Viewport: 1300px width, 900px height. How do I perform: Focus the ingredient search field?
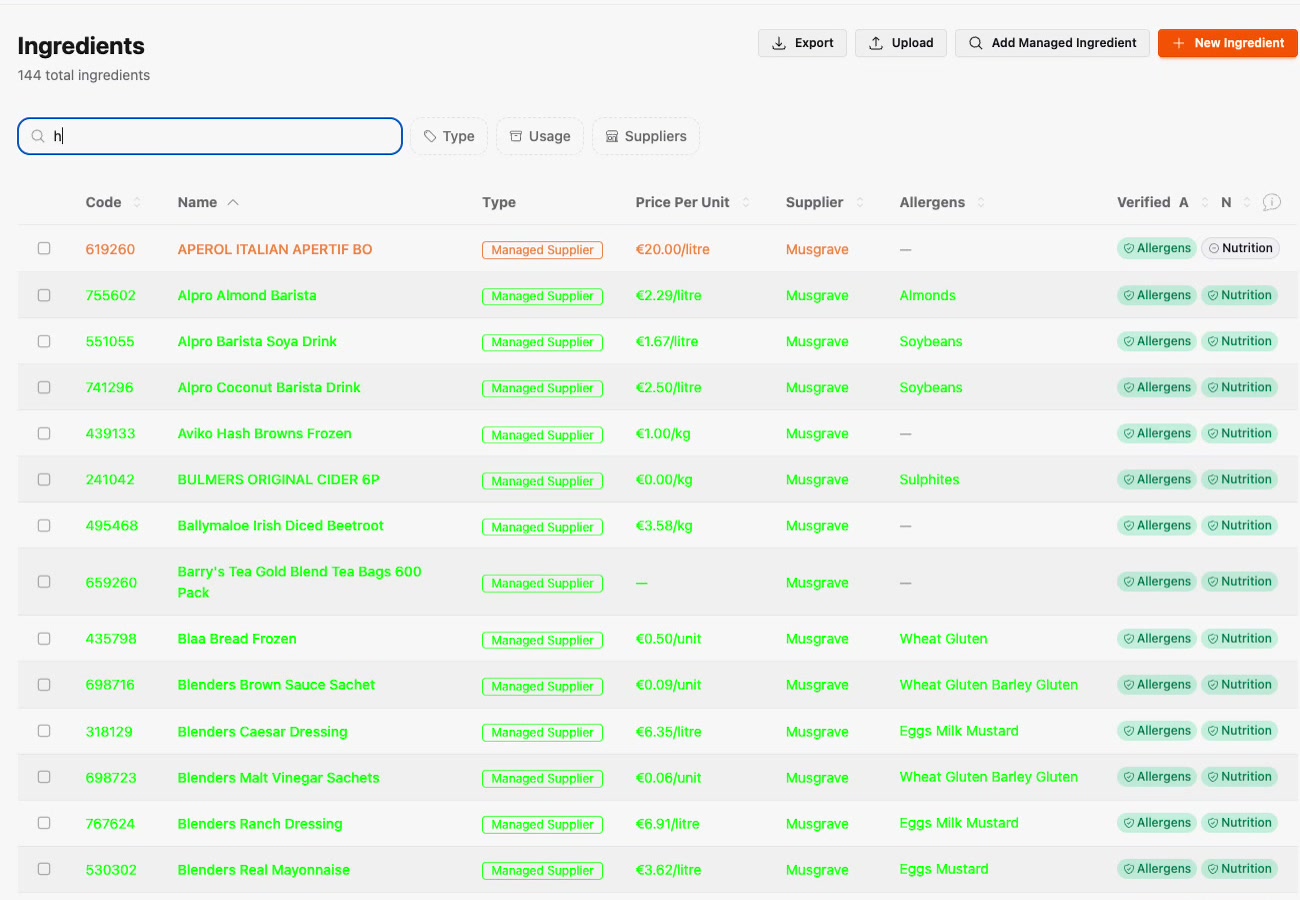tap(210, 136)
